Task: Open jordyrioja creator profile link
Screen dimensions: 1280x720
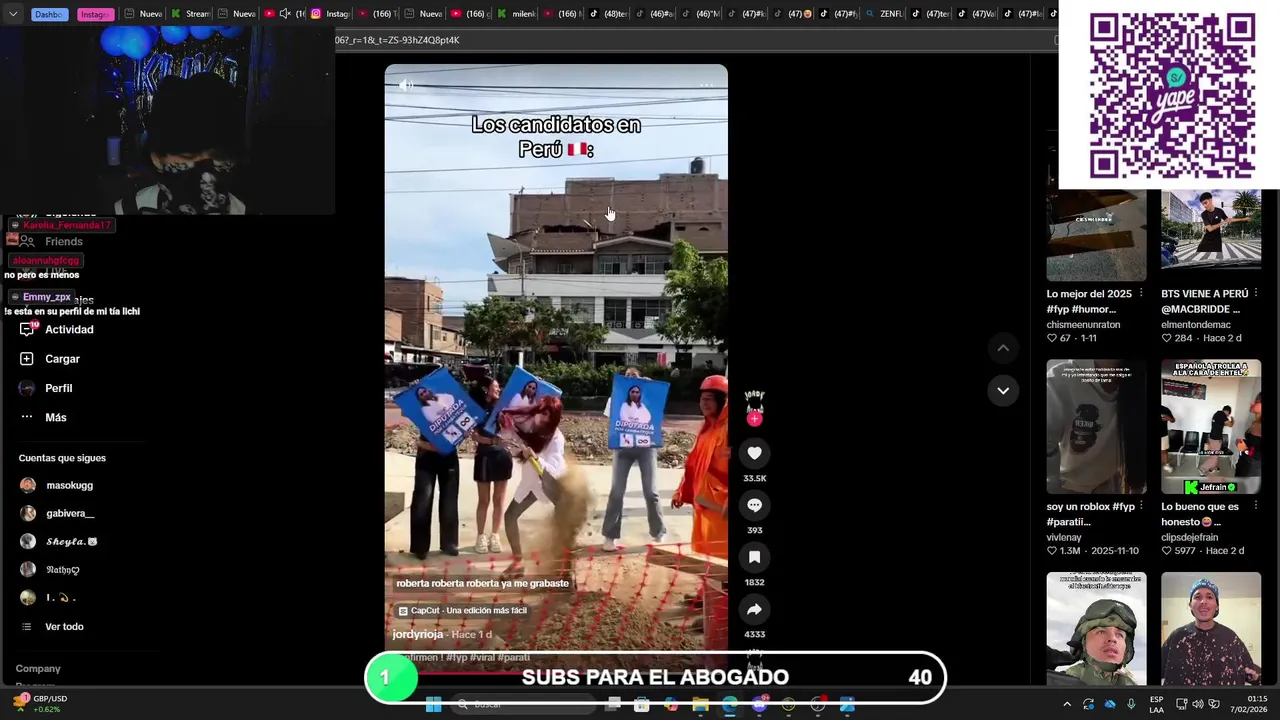Action: click(417, 634)
